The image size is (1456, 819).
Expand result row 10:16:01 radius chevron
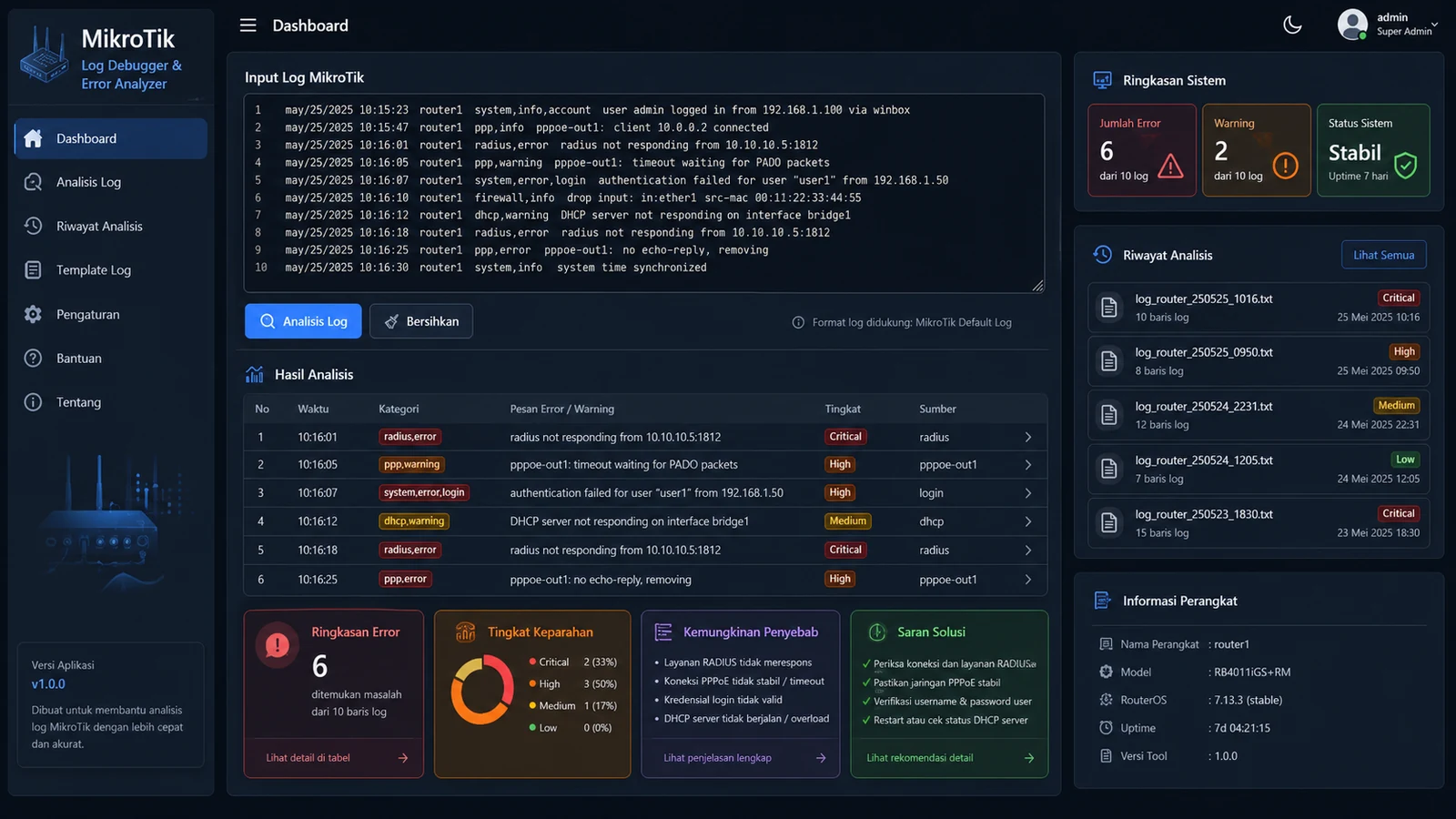pyautogui.click(x=1028, y=437)
